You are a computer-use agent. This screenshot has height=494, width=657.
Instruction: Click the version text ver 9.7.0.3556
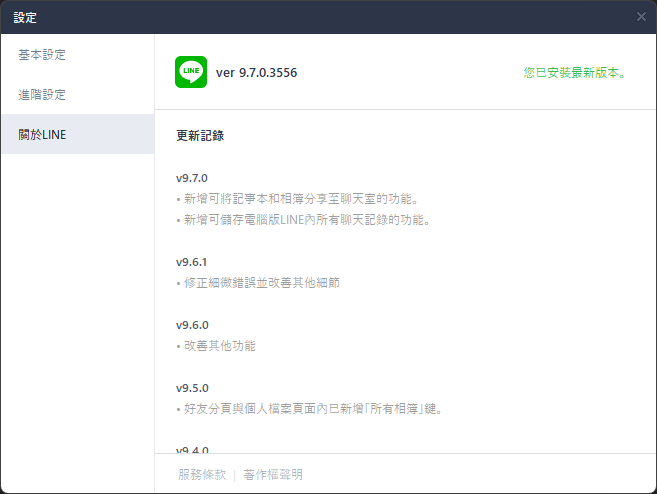tap(256, 72)
